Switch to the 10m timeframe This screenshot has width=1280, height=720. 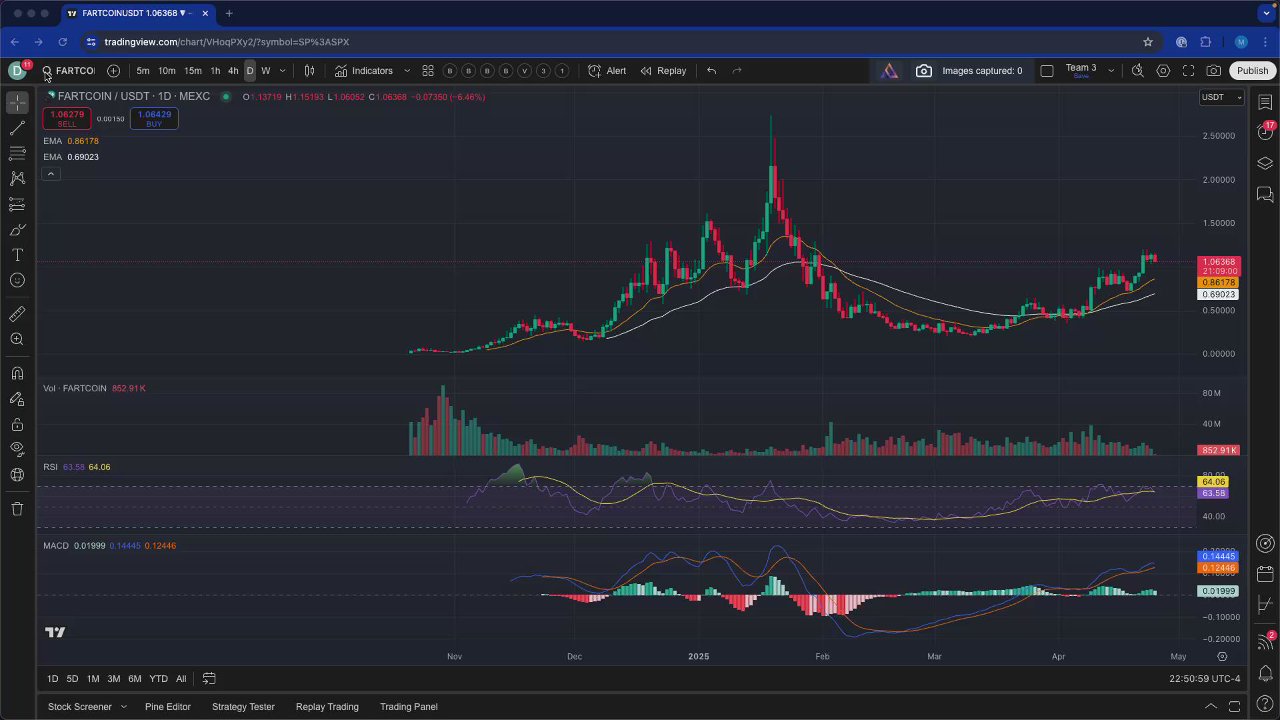coord(167,71)
